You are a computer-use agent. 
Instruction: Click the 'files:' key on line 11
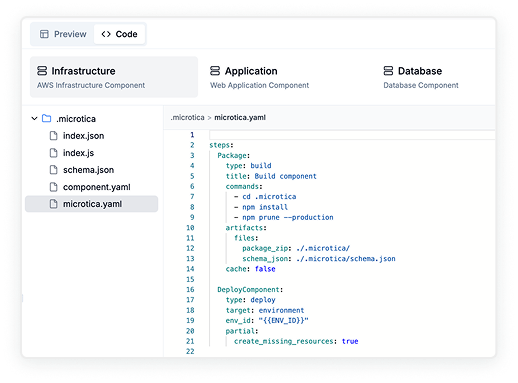(246, 238)
